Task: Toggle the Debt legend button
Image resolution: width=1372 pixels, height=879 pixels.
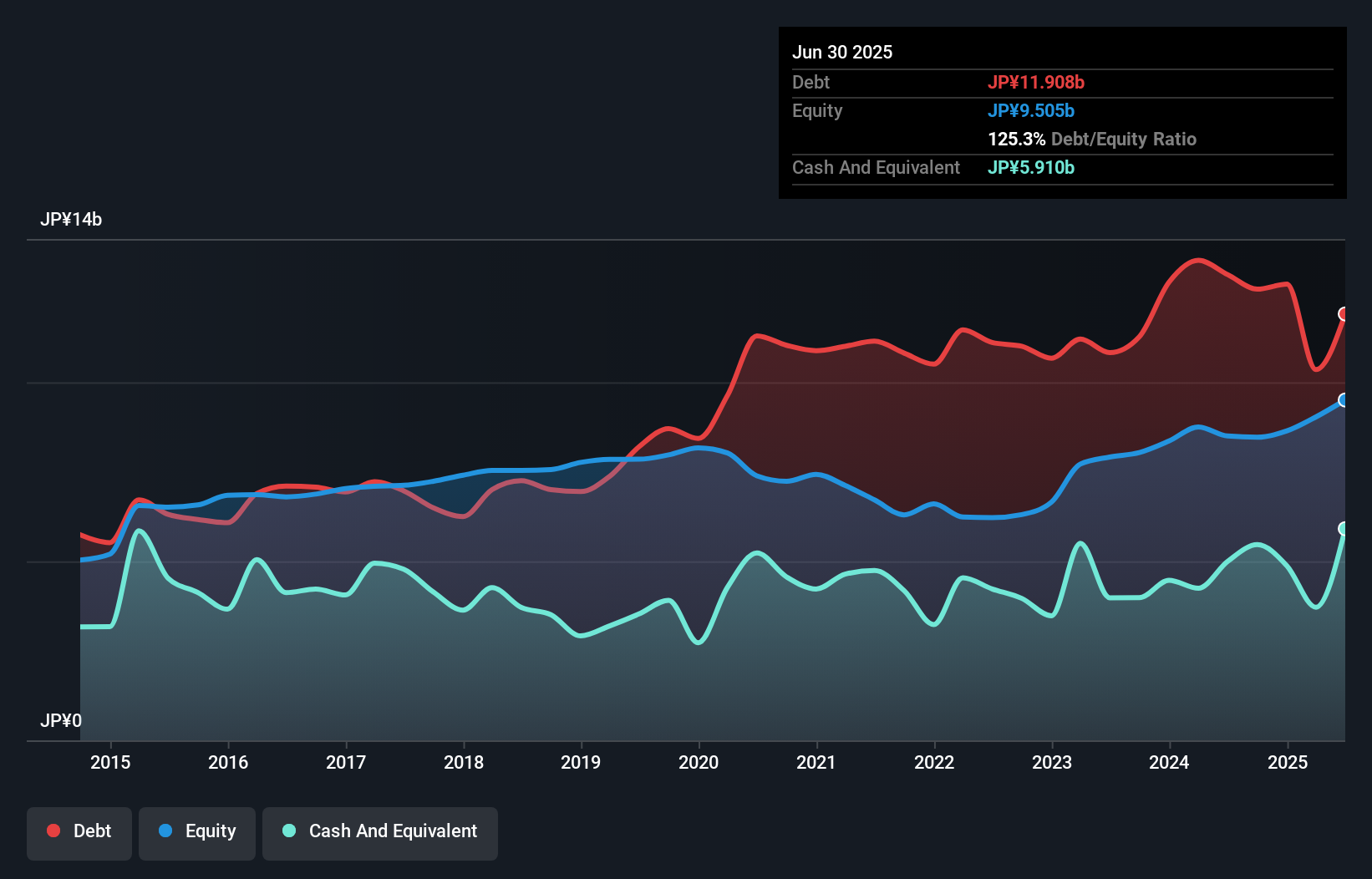Action: [79, 832]
